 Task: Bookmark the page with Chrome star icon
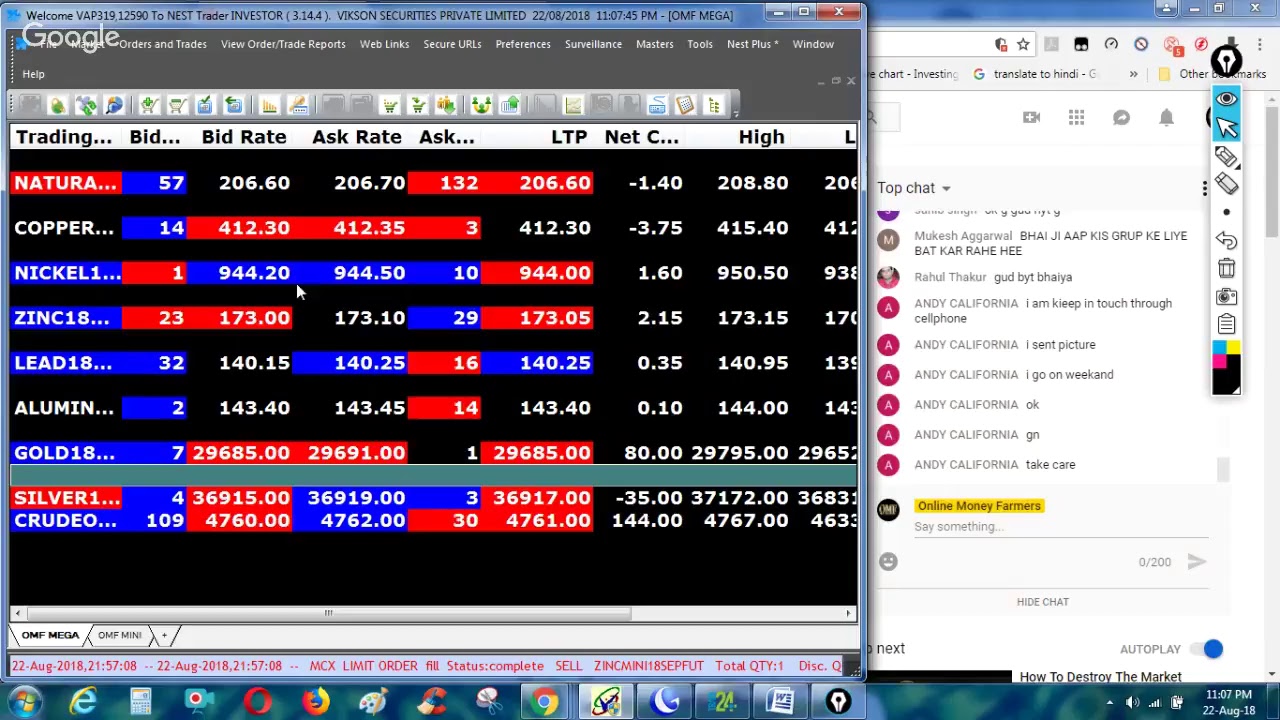(x=1023, y=44)
